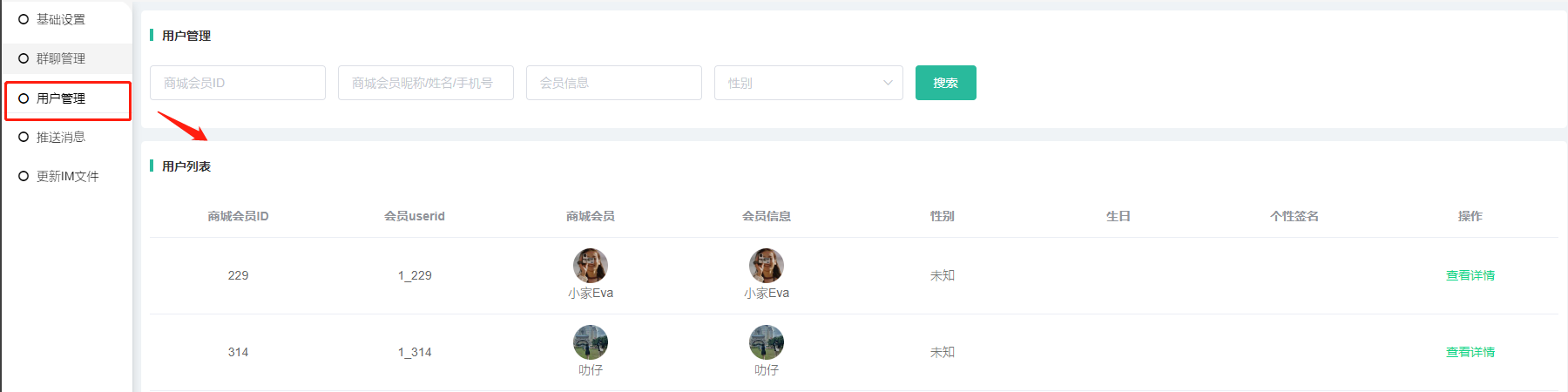1568x392 pixels.
Task: Select 用户管理 in the sidebar
Action: [61, 98]
